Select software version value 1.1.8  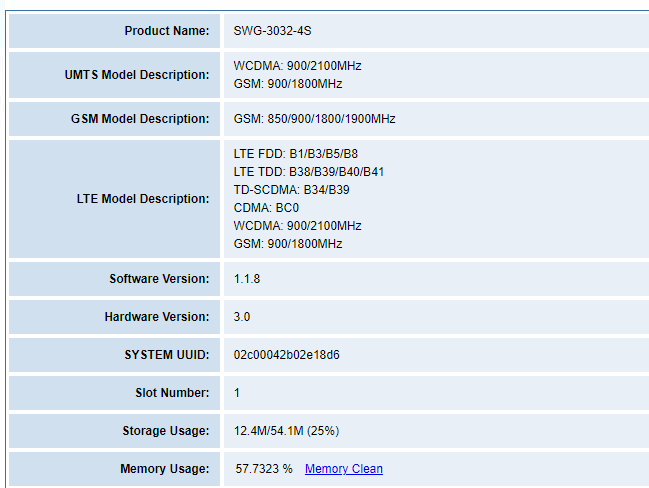247,279
